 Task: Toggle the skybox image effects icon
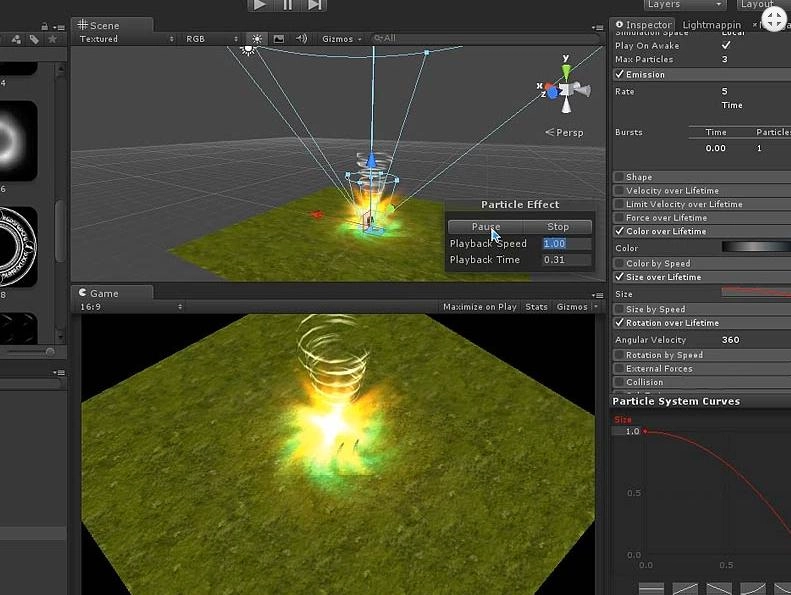click(278, 39)
